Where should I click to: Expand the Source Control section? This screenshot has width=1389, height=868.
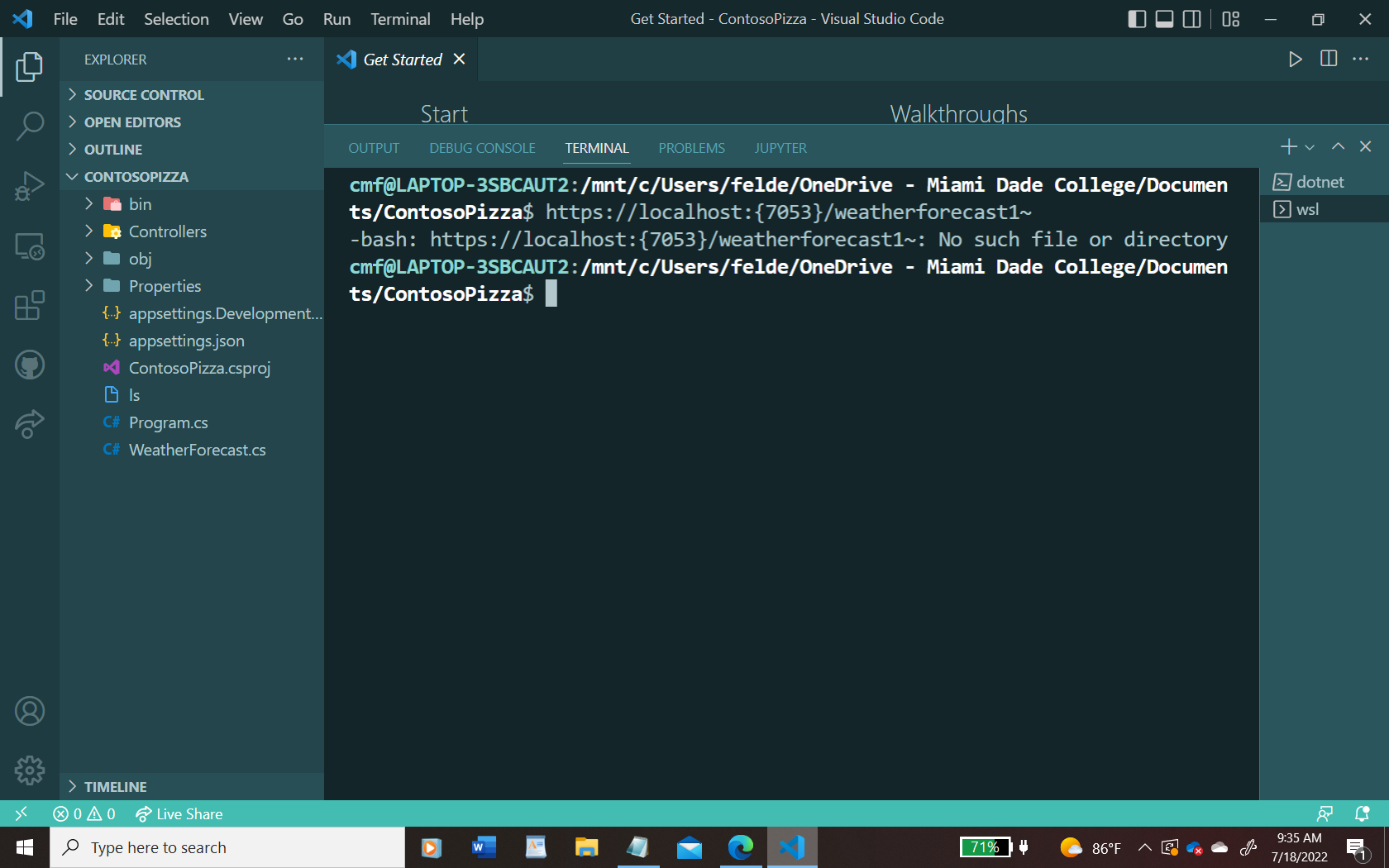point(192,95)
